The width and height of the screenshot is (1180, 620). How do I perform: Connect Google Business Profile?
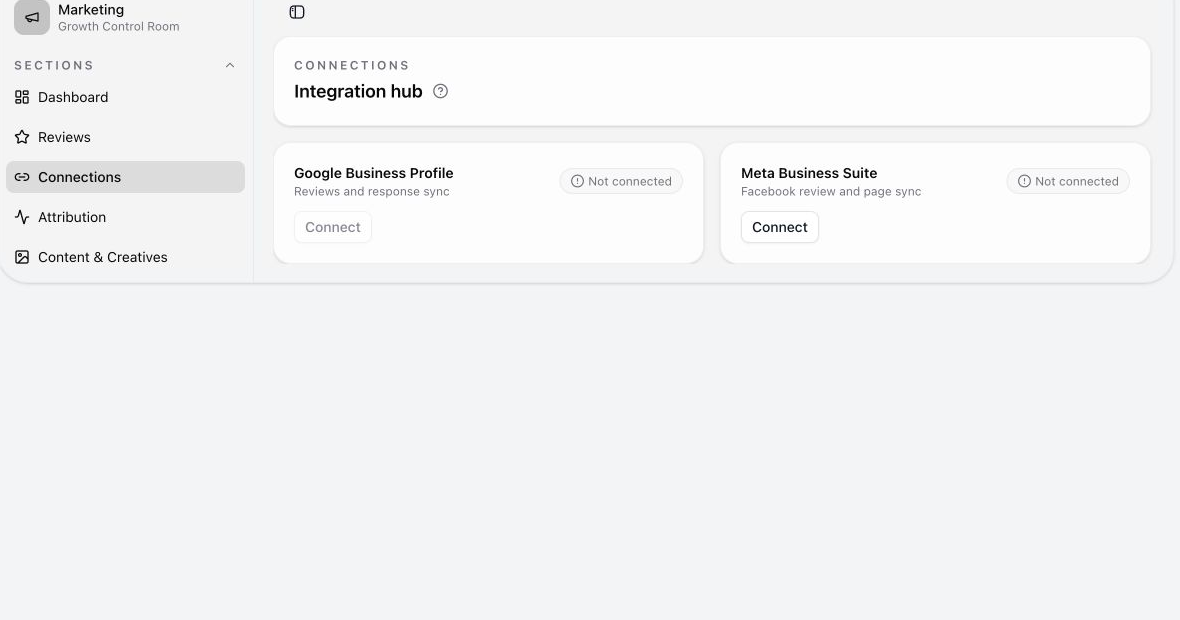pyautogui.click(x=333, y=227)
